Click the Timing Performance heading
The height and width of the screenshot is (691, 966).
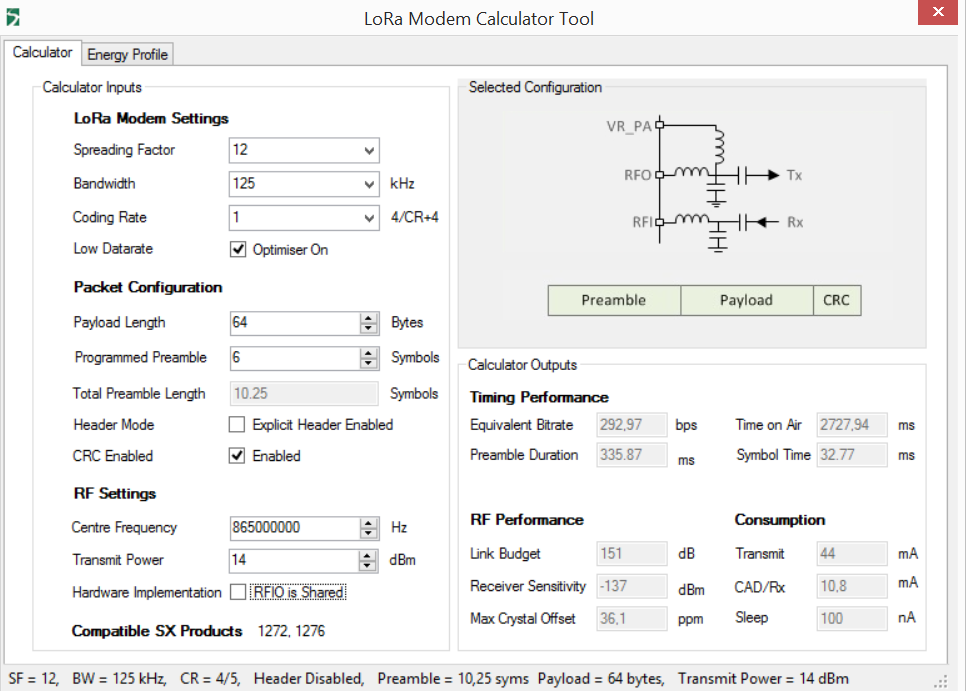(x=539, y=398)
